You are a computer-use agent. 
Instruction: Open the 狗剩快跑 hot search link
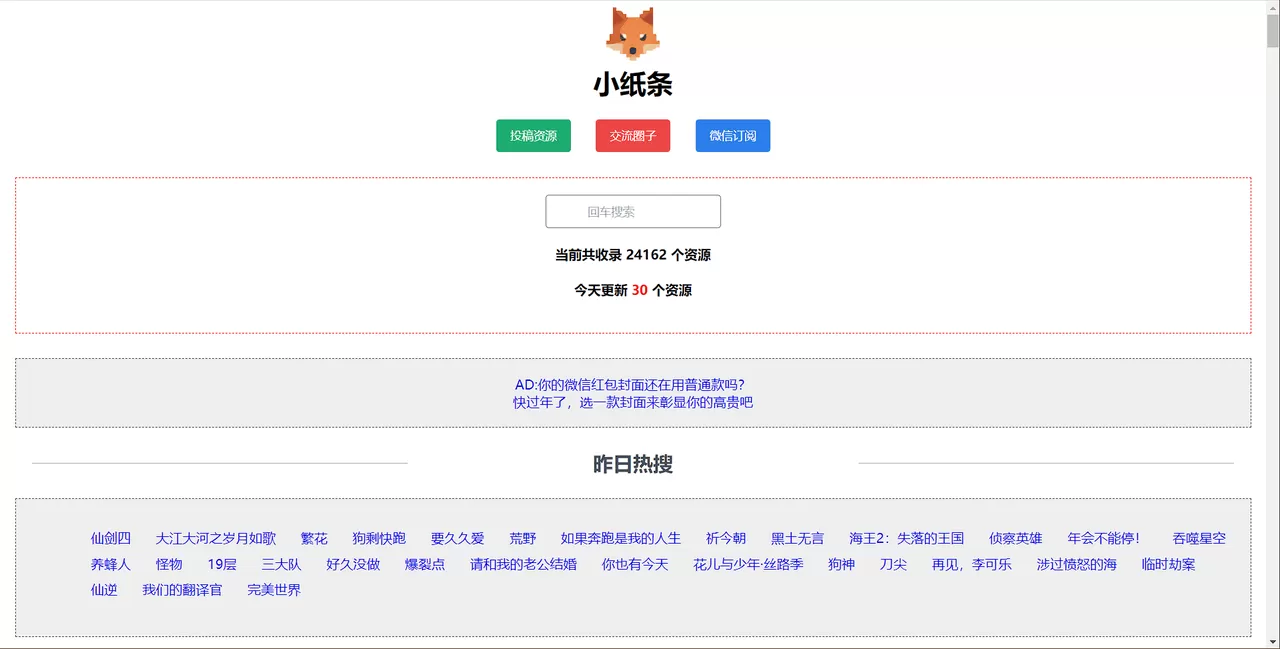tap(377, 538)
